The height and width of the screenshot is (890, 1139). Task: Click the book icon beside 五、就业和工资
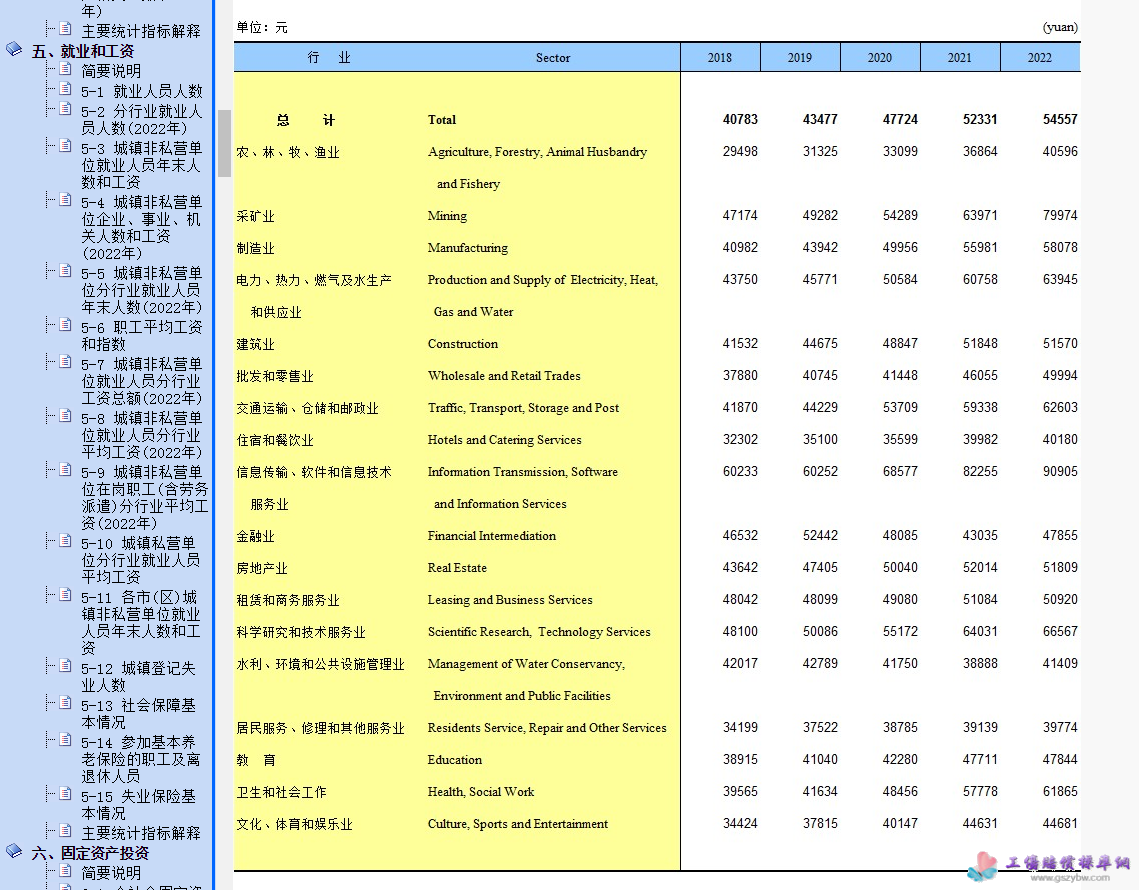point(14,47)
